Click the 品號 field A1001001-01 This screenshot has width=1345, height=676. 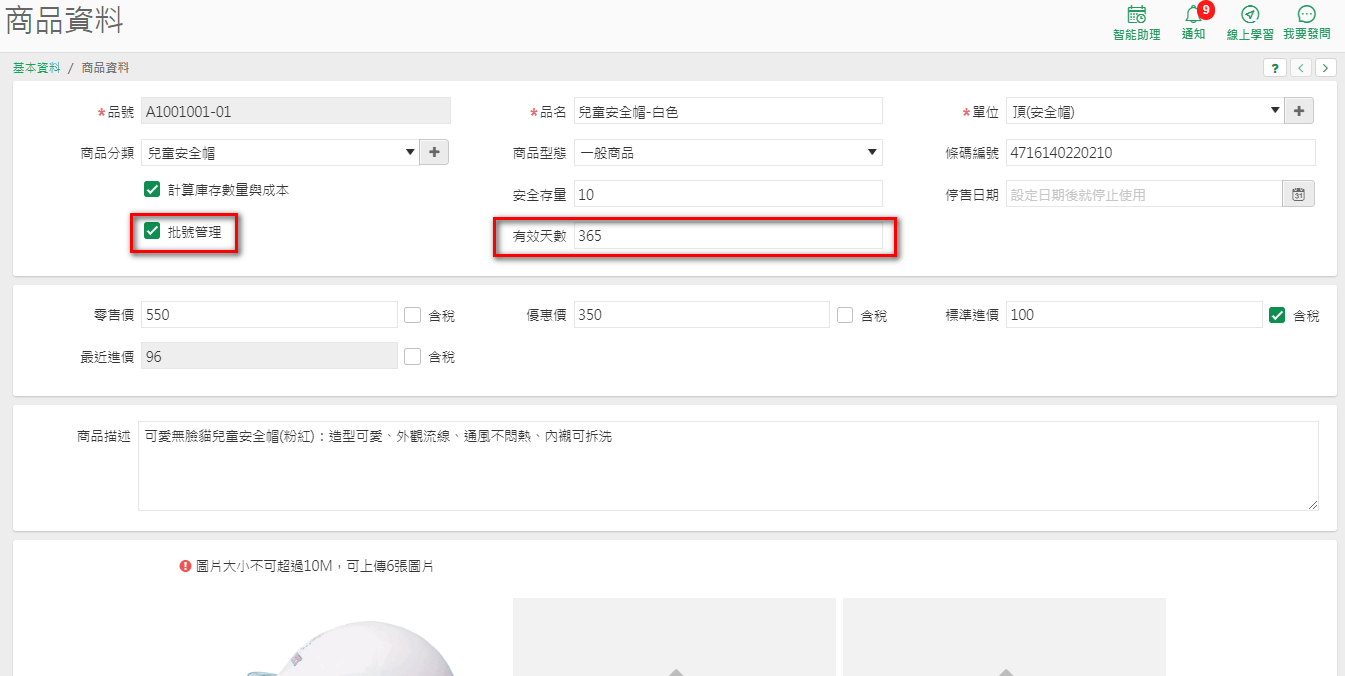(x=296, y=111)
